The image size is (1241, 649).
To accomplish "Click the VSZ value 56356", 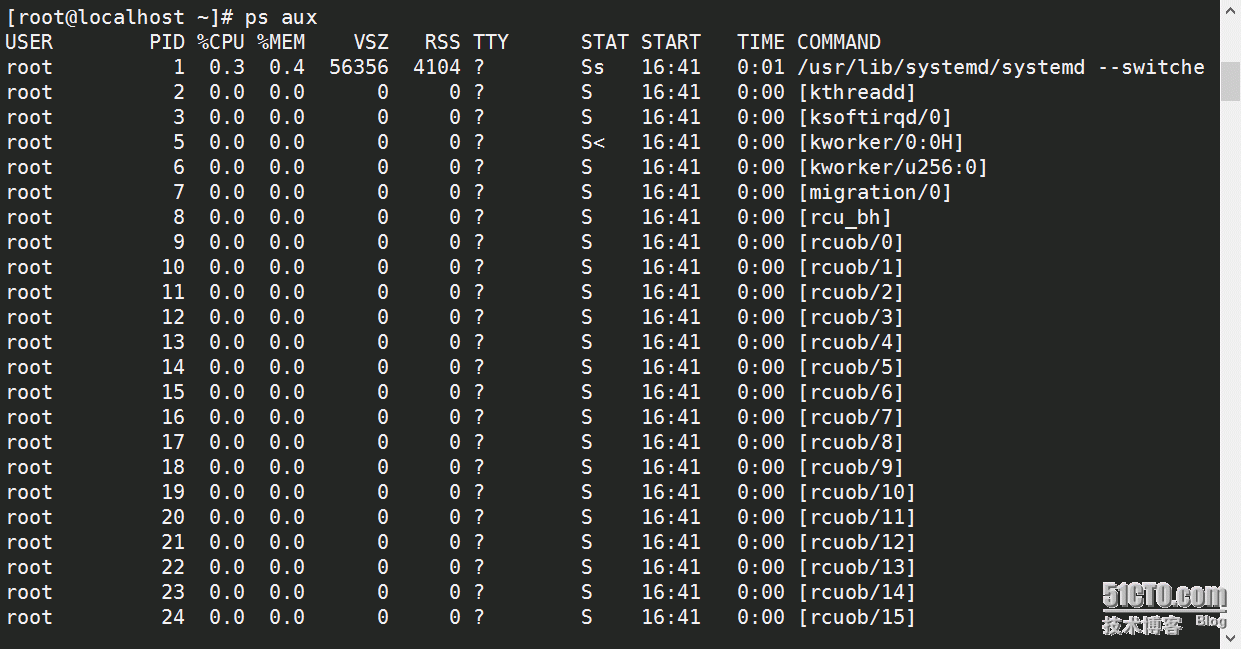I will coord(359,67).
